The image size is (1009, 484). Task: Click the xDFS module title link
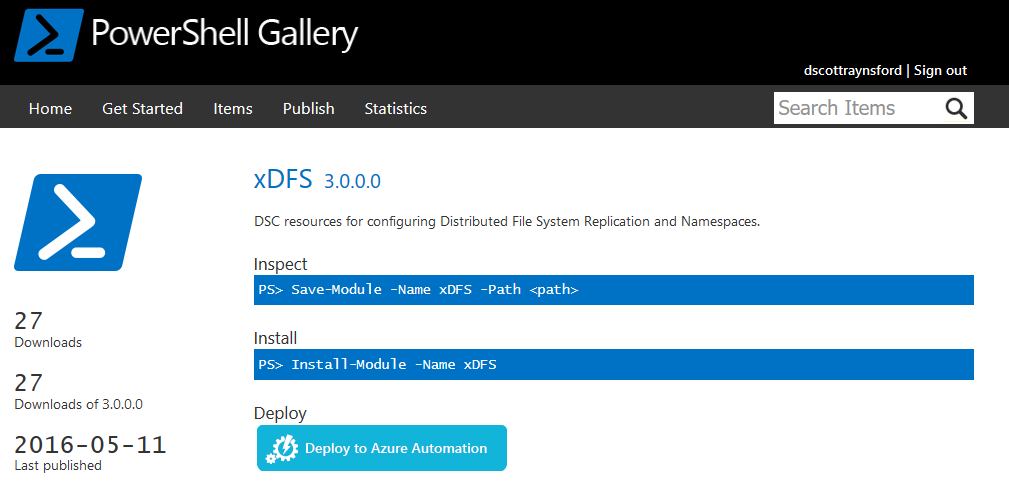(283, 179)
